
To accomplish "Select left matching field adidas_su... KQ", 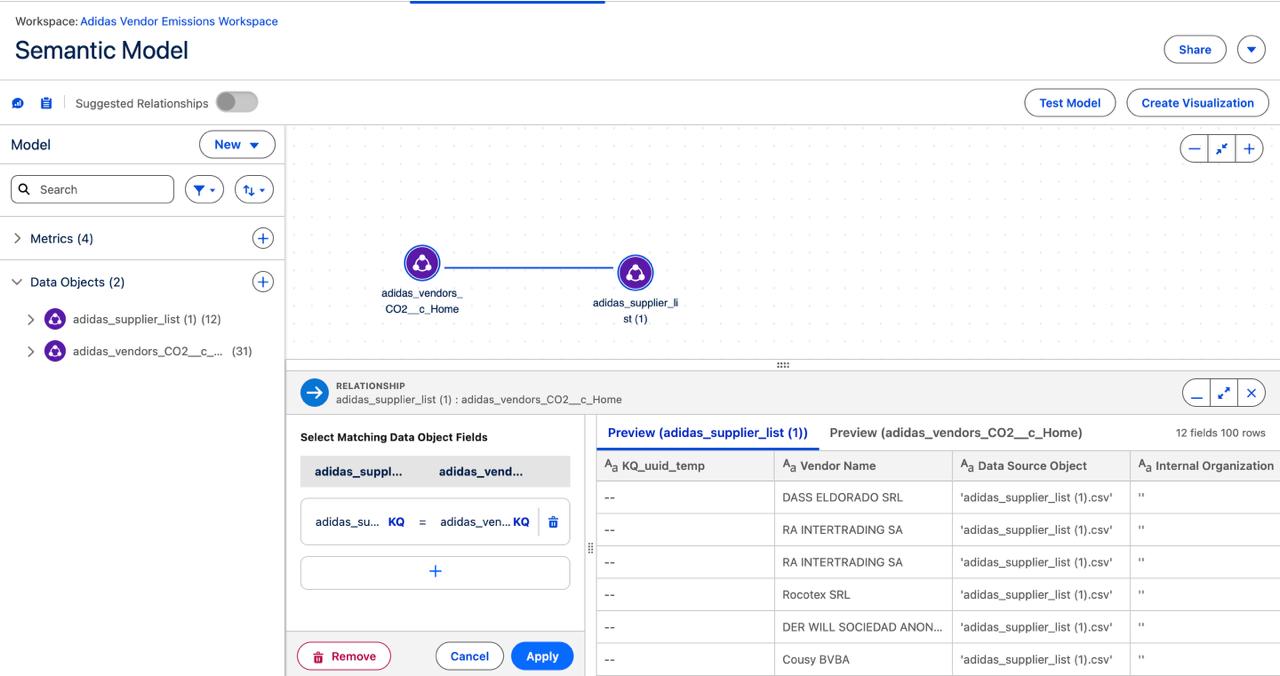I will coord(360,522).
